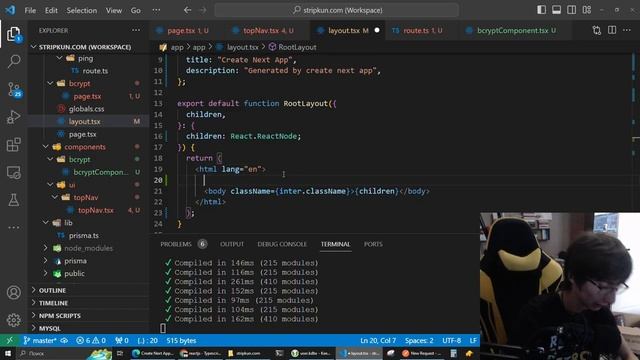This screenshot has height=360, width=640.
Task: Open Remote Explorer view in activity bar
Action: (x=13, y=172)
